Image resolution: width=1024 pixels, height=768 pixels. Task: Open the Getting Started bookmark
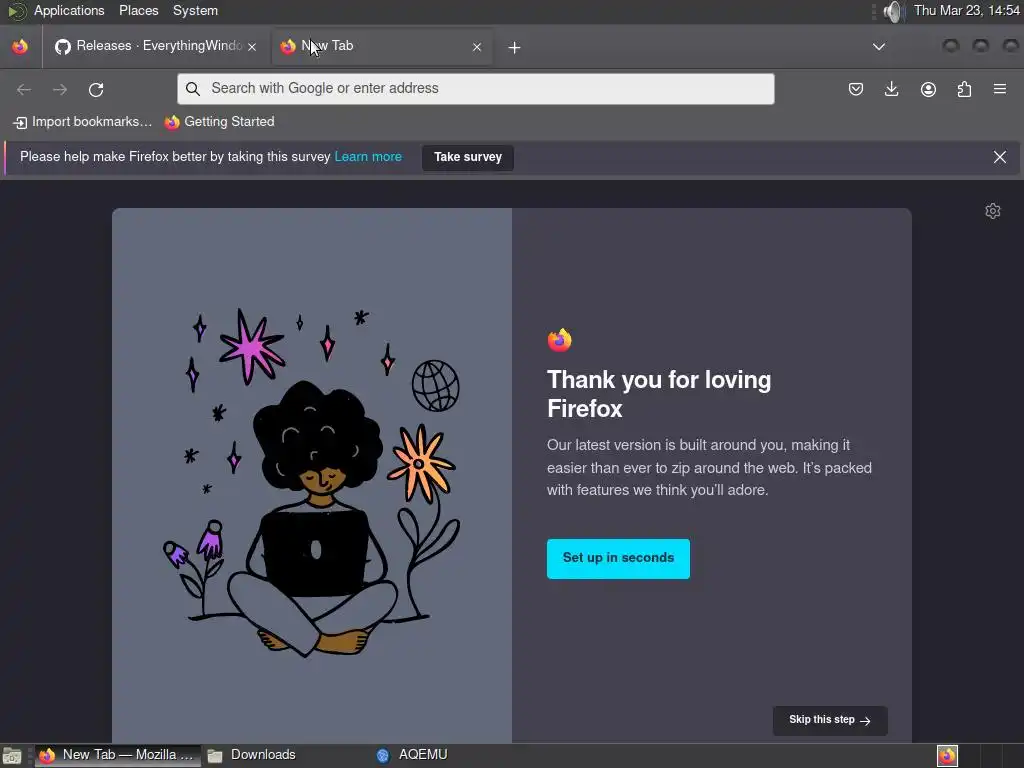pos(219,122)
